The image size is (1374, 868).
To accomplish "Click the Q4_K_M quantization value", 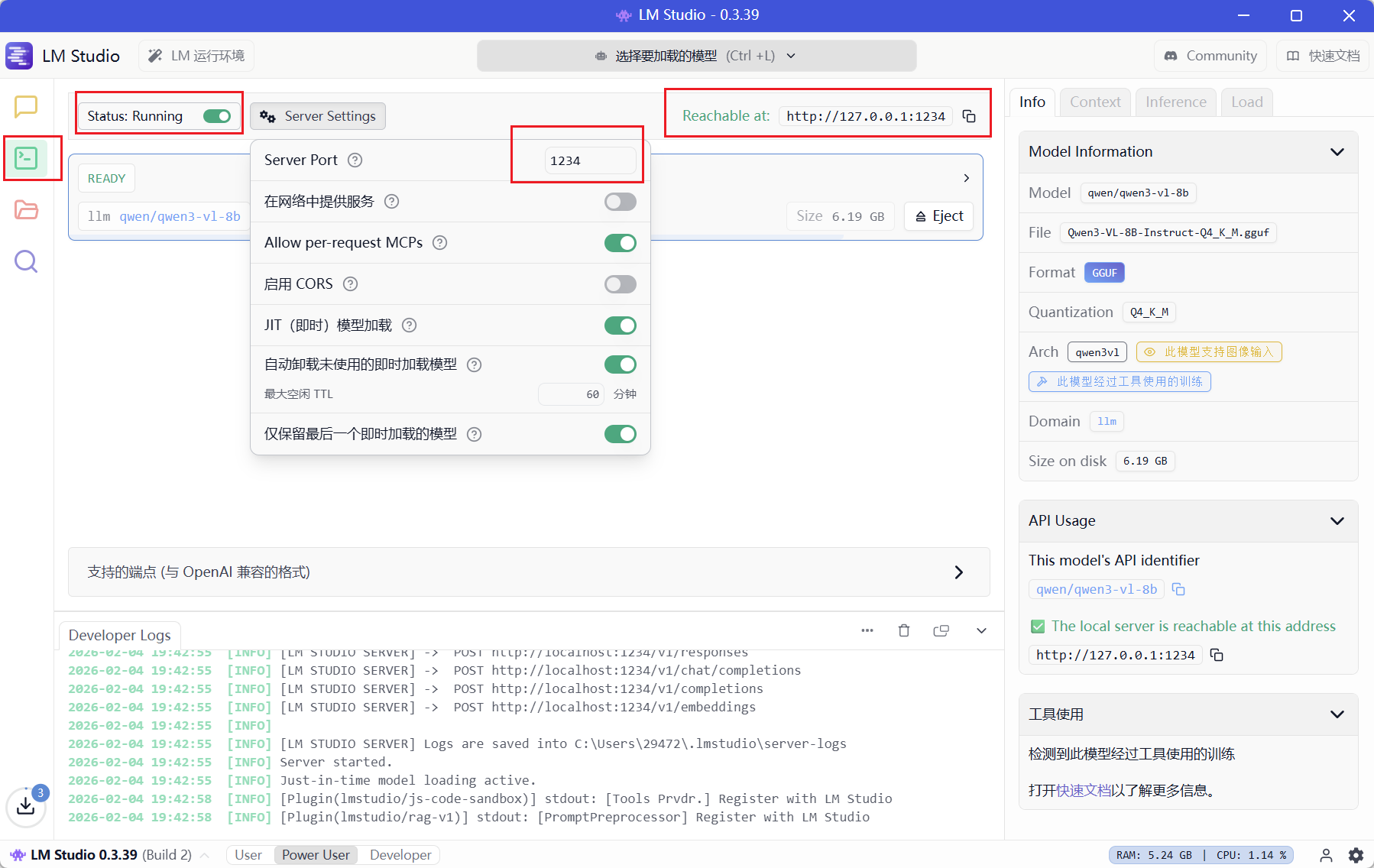I will 1149,312.
